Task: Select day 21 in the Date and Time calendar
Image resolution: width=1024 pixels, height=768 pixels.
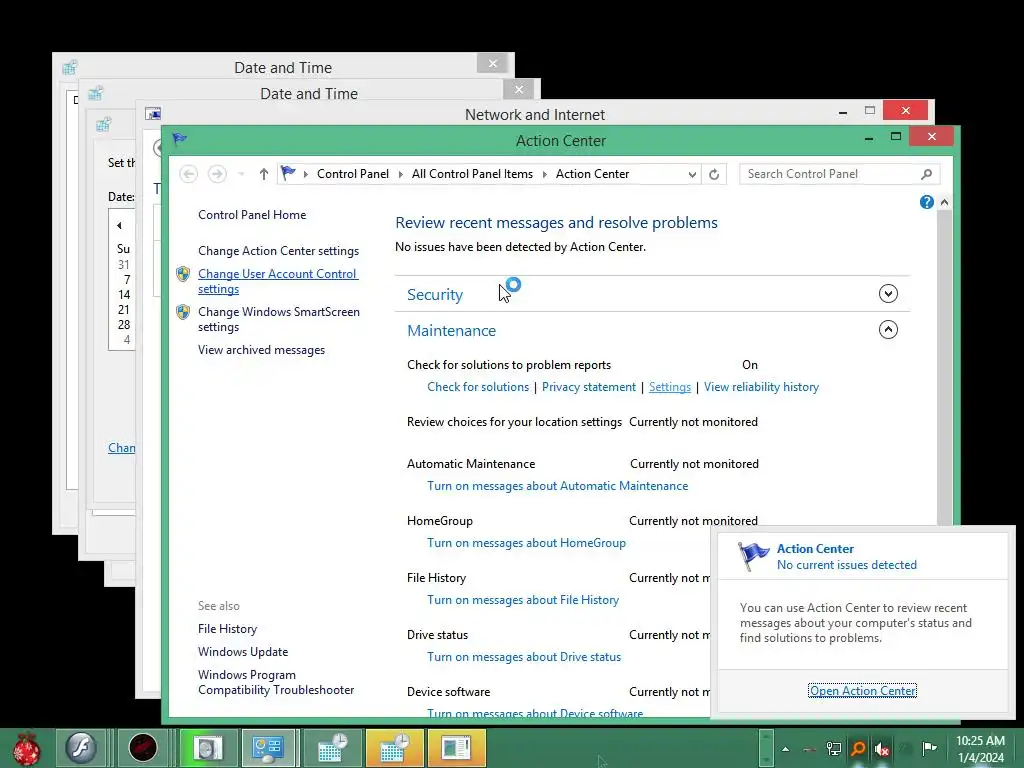Action: pyautogui.click(x=124, y=310)
